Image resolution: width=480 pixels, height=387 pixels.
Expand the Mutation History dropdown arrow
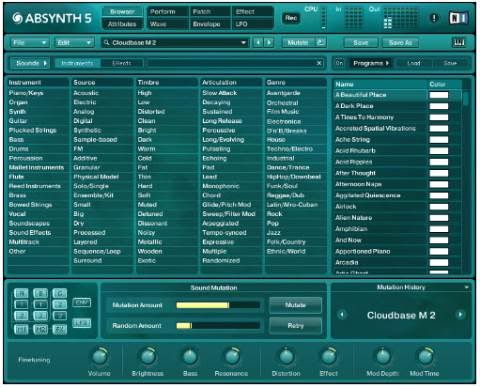(467, 287)
